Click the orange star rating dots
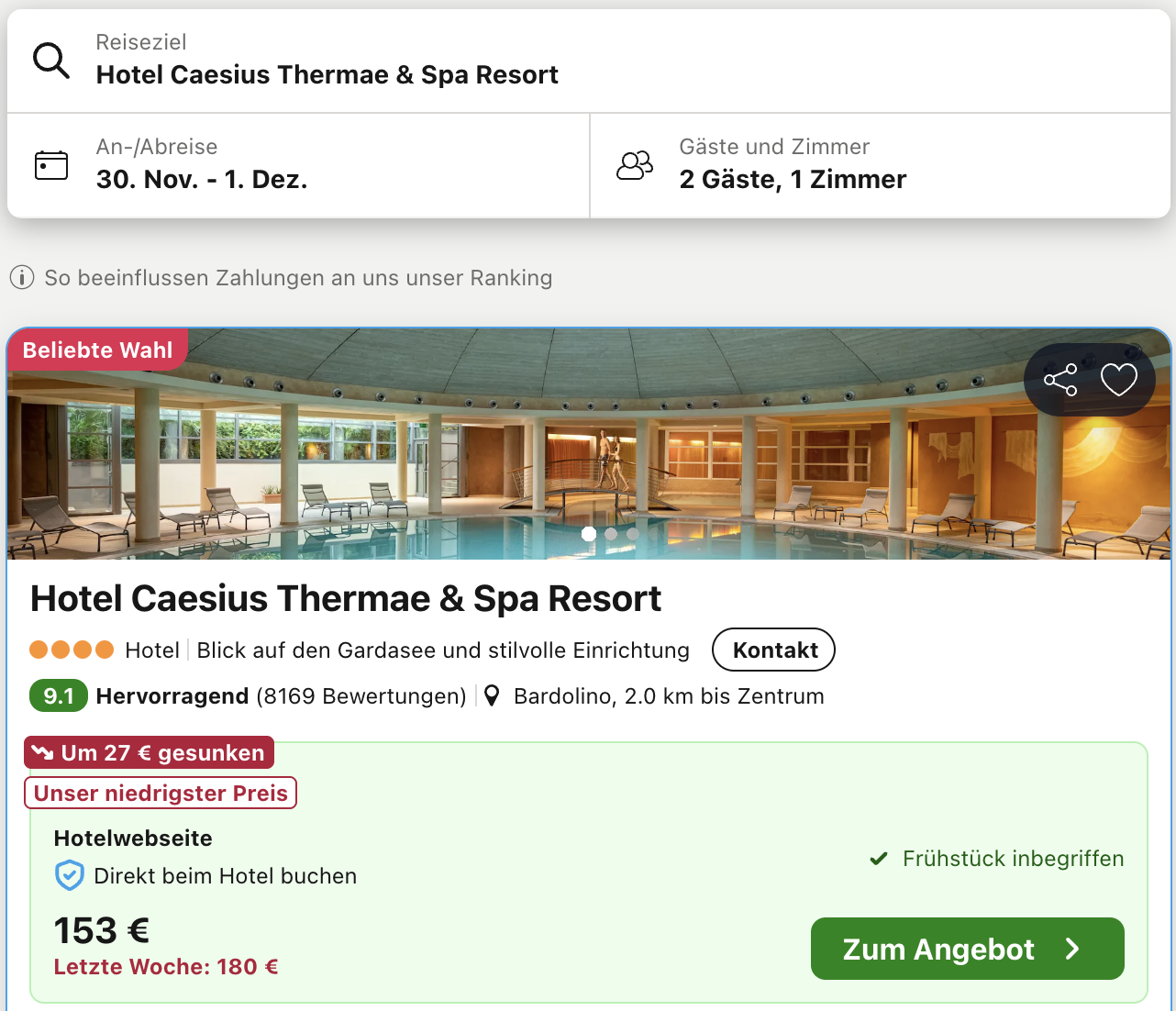Image resolution: width=1176 pixels, height=1011 pixels. [72, 650]
